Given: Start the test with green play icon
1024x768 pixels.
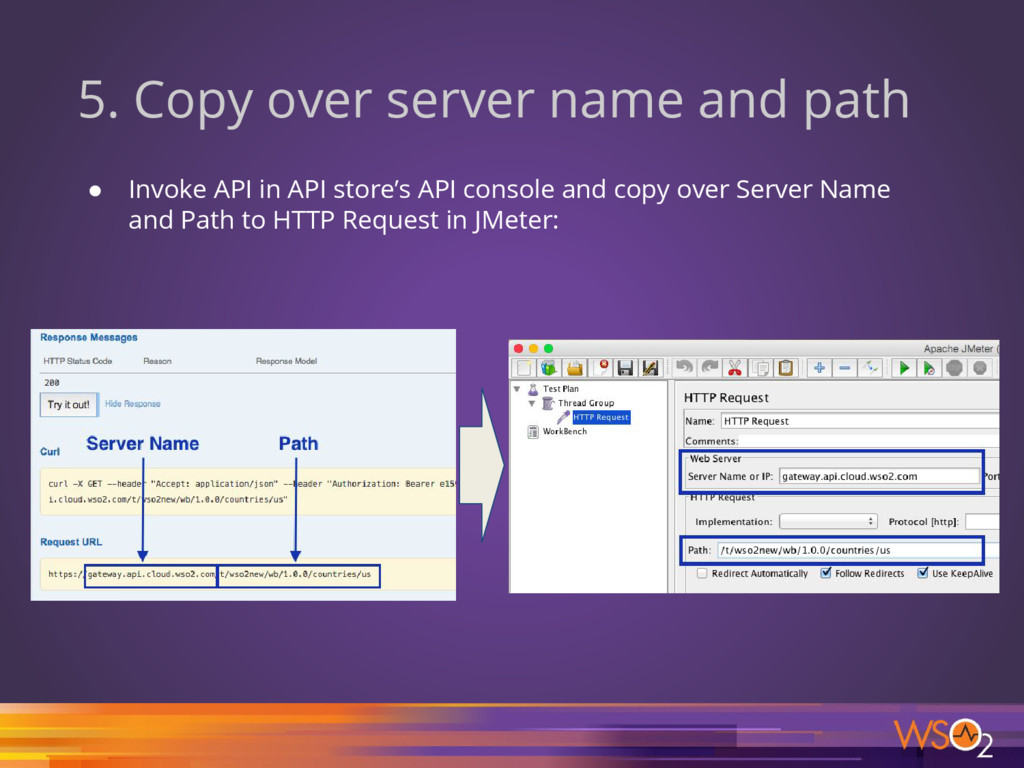Looking at the screenshot, I should (904, 368).
